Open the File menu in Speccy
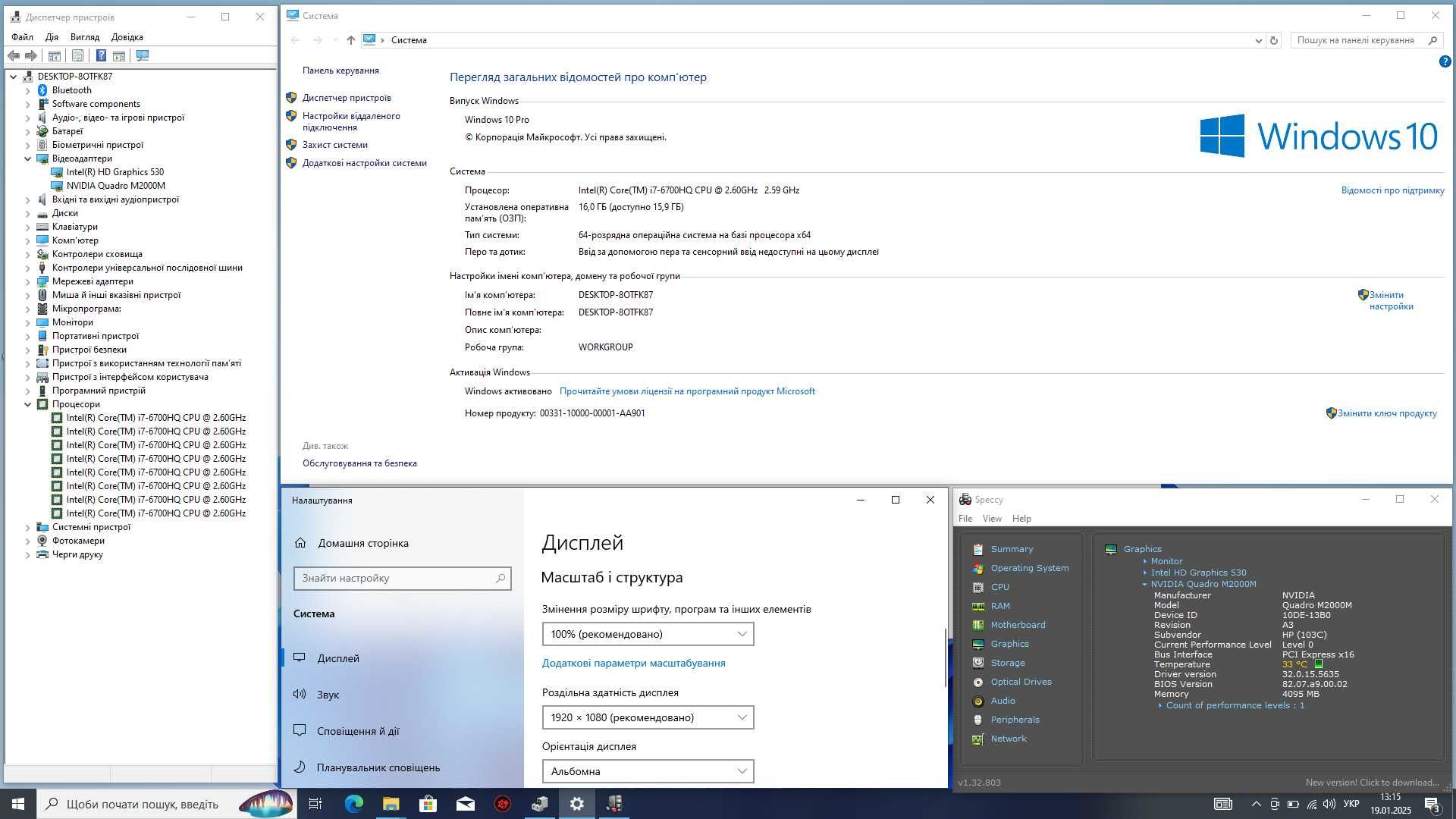This screenshot has height=819, width=1456. click(965, 519)
